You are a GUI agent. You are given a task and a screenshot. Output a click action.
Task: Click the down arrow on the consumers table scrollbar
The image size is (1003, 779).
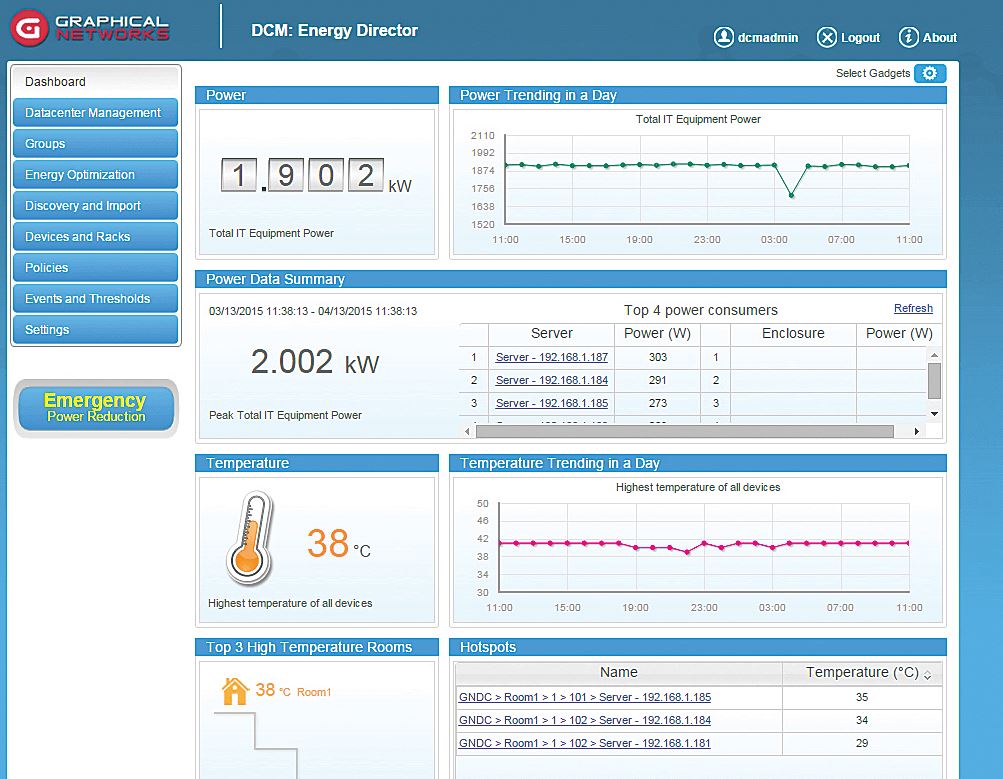[x=934, y=413]
